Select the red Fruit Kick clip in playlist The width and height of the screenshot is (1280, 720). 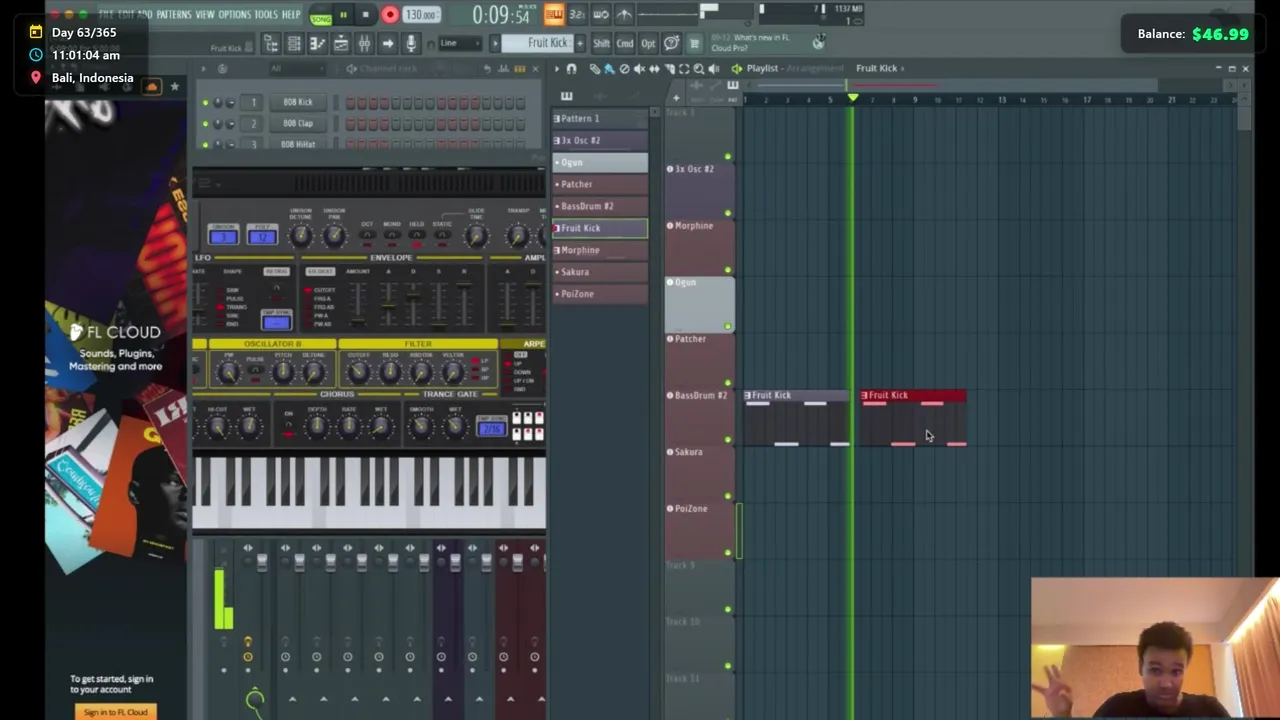(x=913, y=418)
